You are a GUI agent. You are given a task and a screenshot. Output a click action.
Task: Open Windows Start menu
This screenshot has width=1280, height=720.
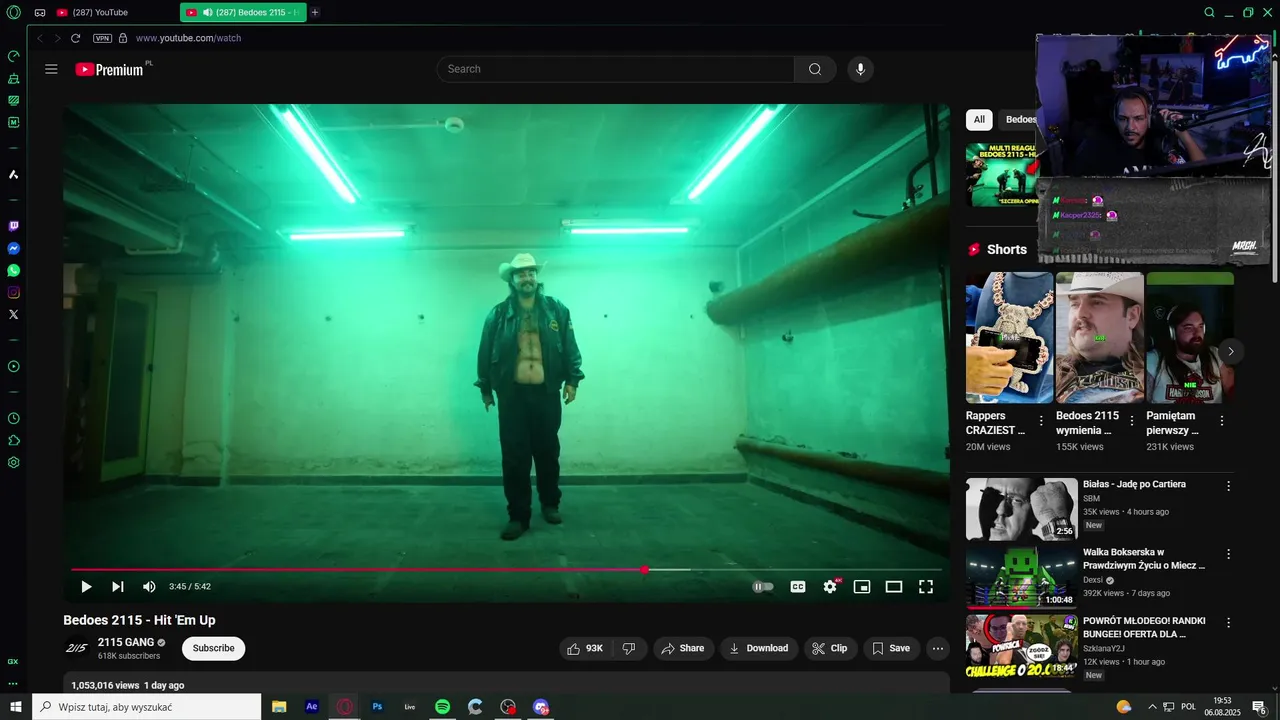(16, 707)
